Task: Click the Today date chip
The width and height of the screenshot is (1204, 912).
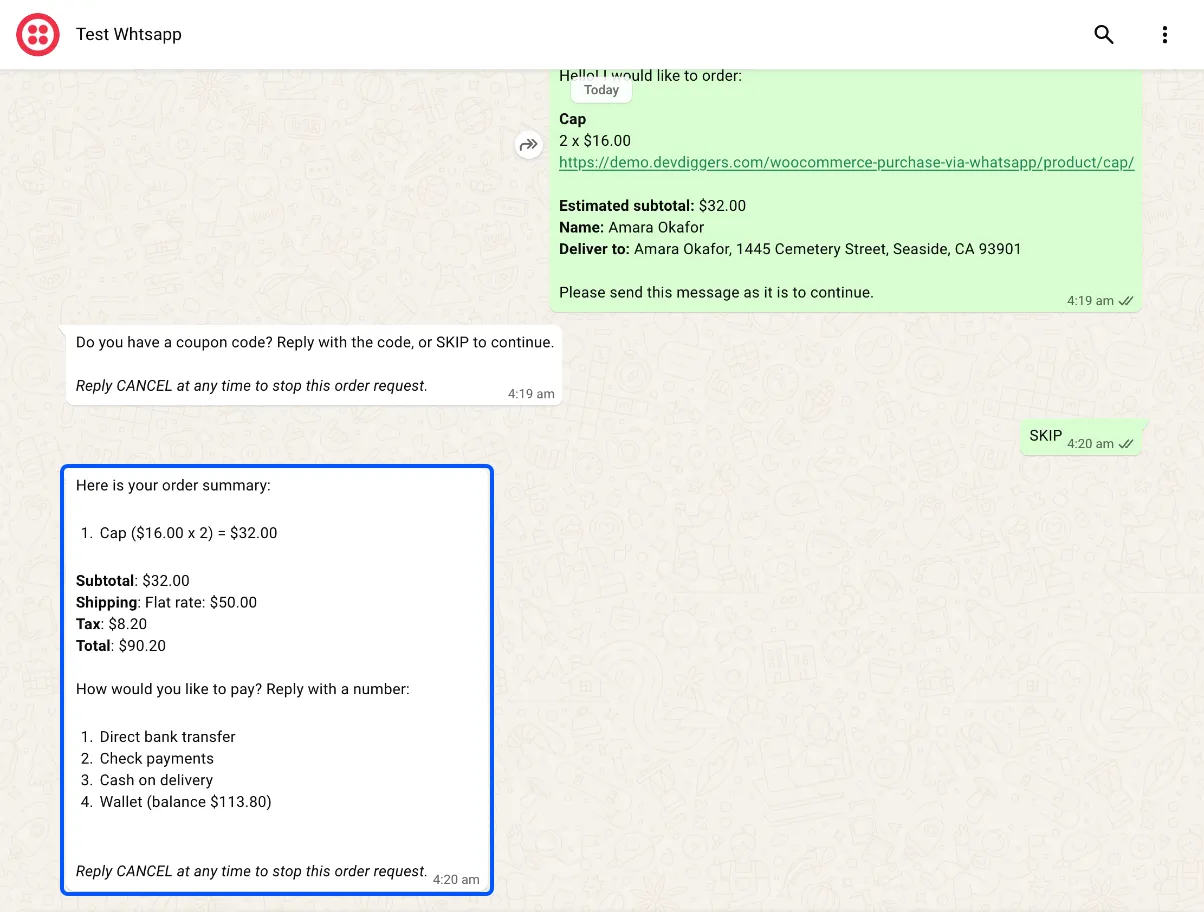Action: point(601,90)
